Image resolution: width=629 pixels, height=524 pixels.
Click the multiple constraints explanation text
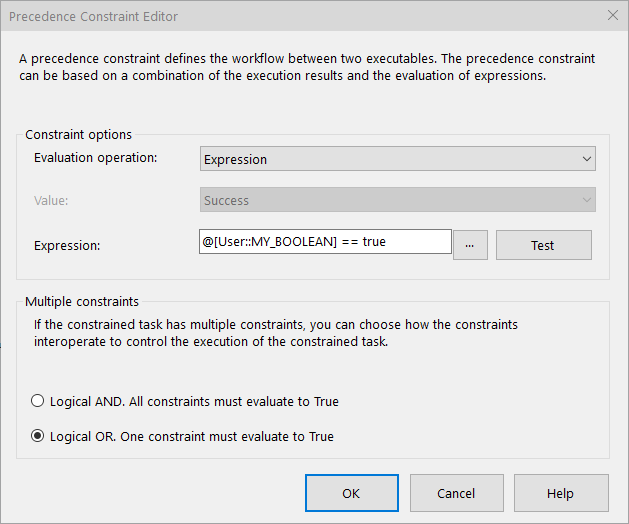tap(275, 334)
